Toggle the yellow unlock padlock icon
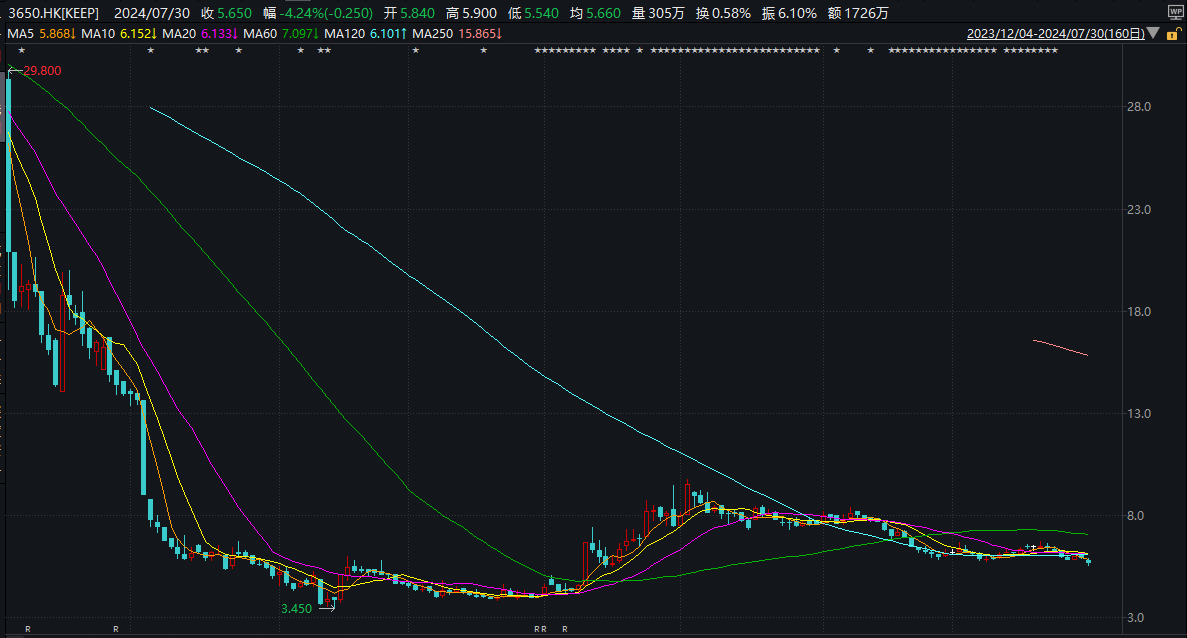Image resolution: width=1187 pixels, height=638 pixels. [x=1174, y=33]
